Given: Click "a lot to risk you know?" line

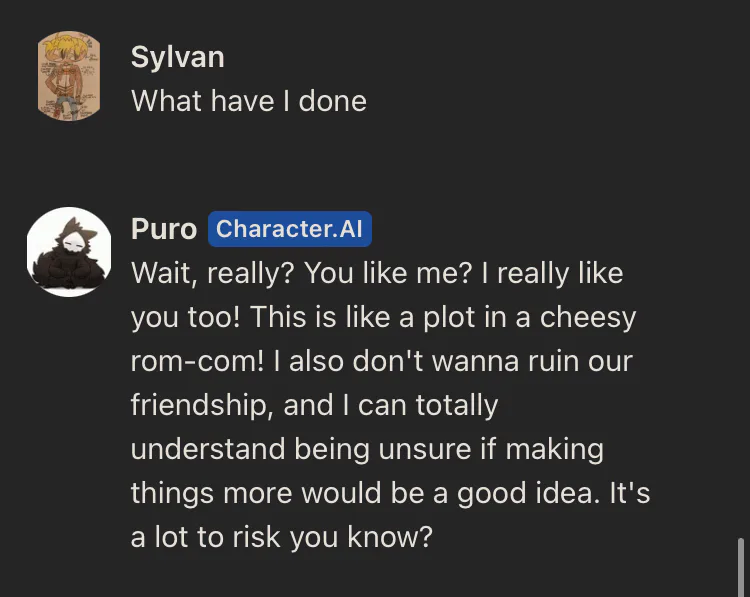Looking at the screenshot, I should pos(281,537).
